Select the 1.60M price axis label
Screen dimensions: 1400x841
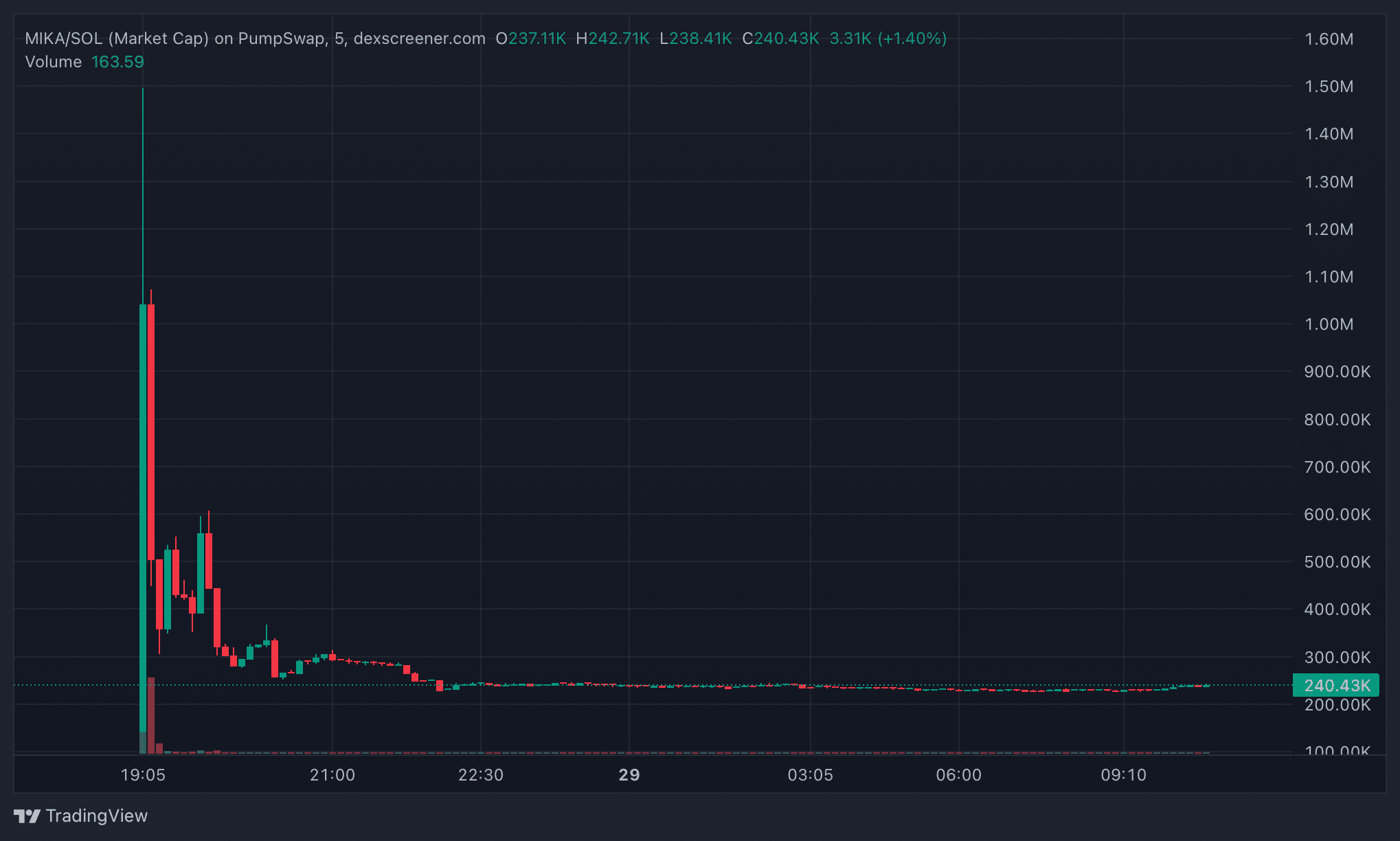1329,39
